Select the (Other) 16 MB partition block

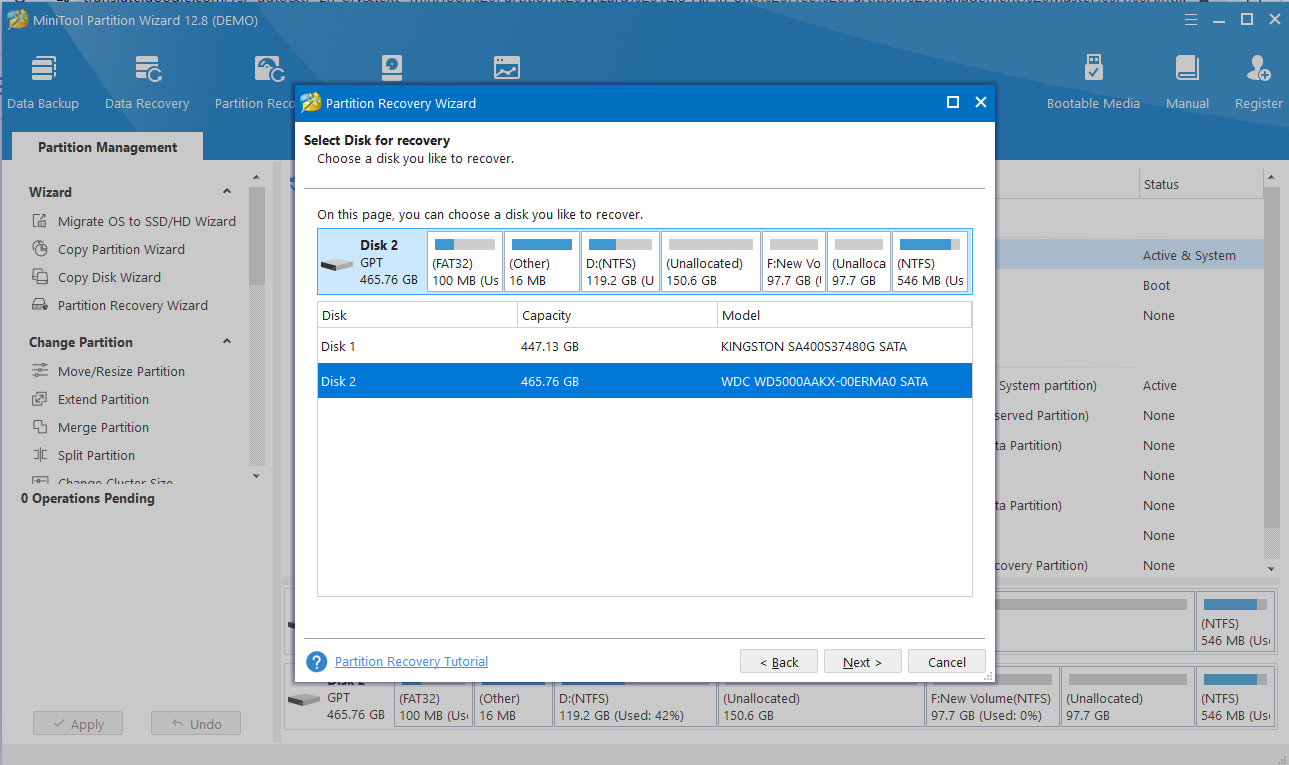[542, 262]
